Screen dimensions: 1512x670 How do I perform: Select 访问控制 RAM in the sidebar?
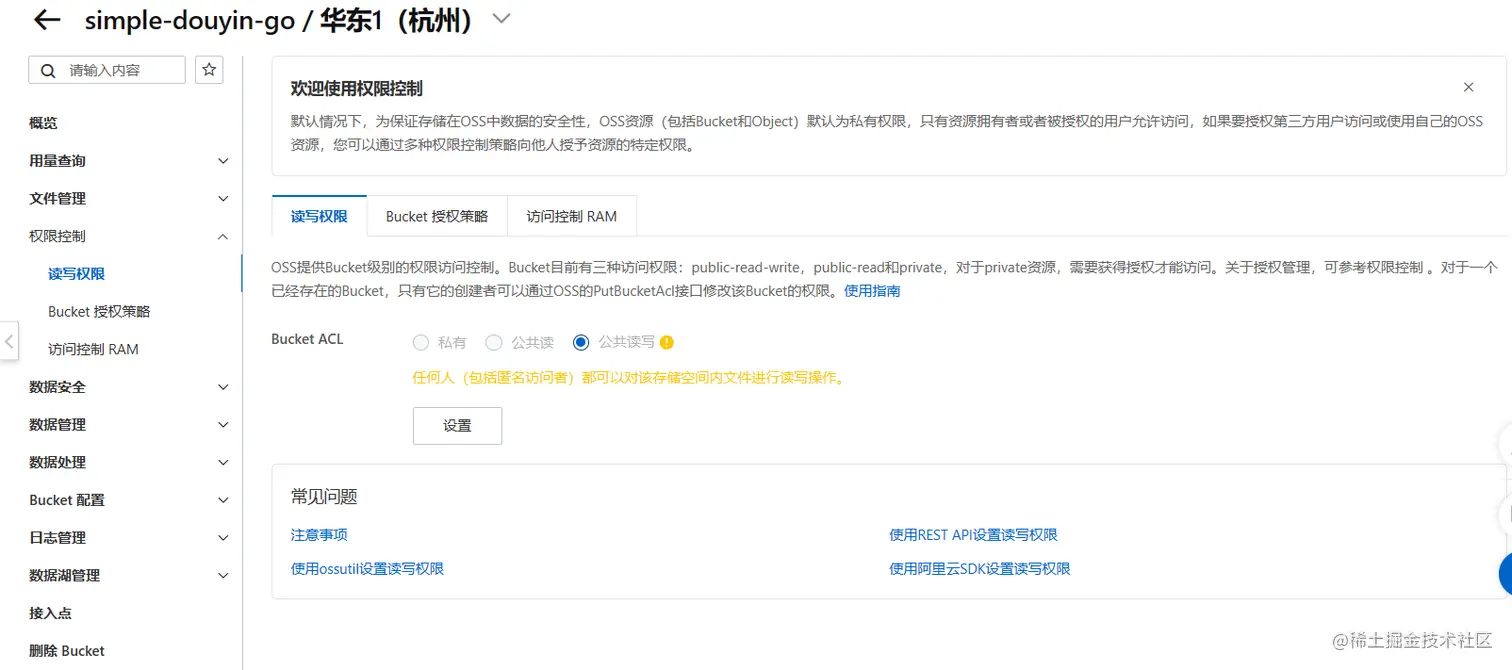(93, 350)
